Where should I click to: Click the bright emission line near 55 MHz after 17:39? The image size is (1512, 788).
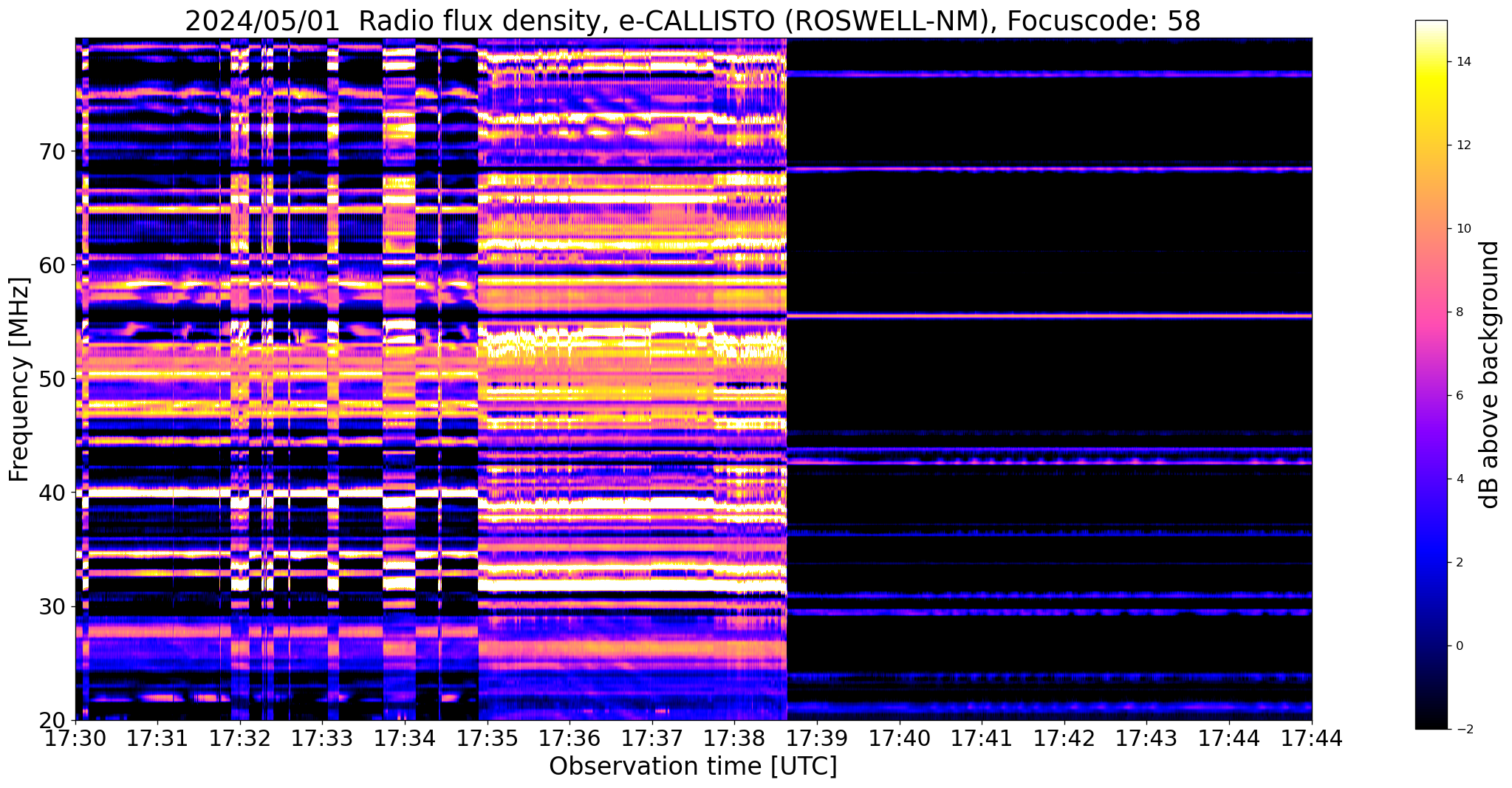(x=1050, y=316)
